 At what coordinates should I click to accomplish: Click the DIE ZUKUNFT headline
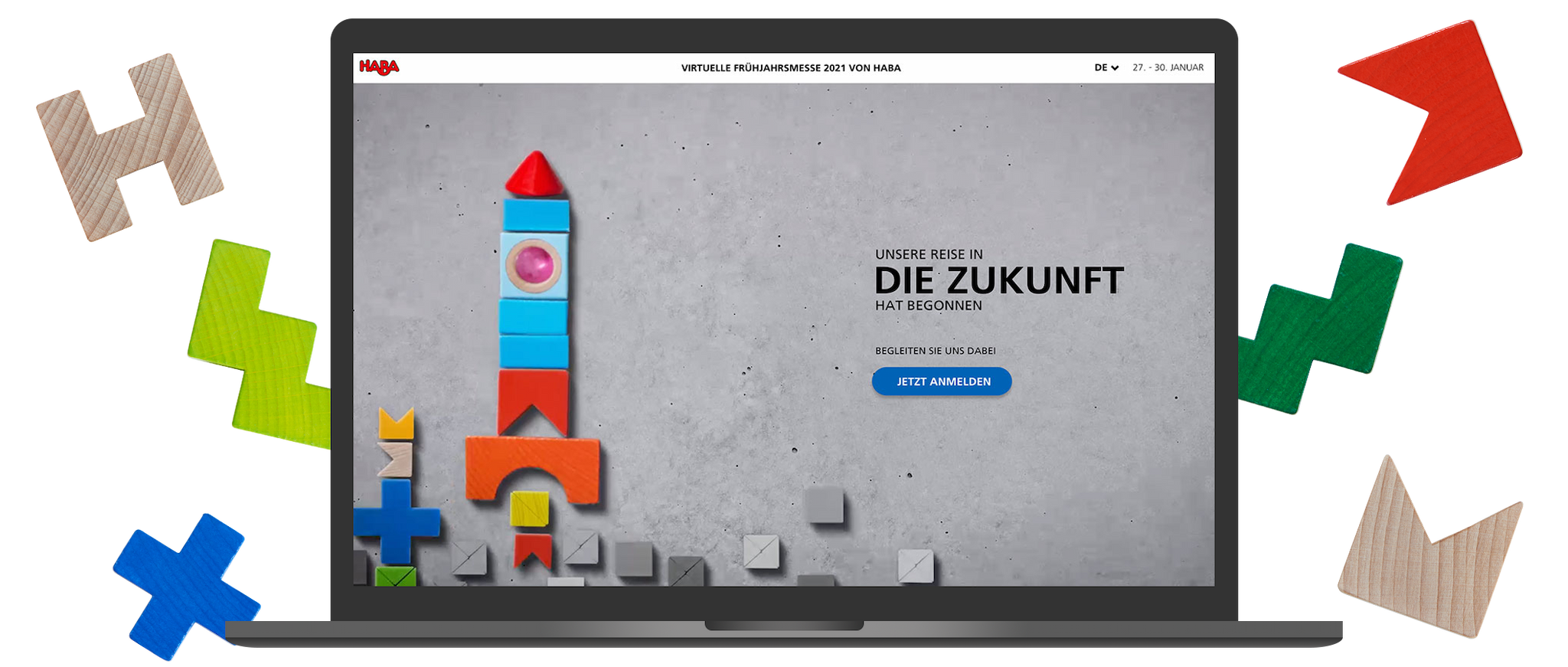coord(998,281)
